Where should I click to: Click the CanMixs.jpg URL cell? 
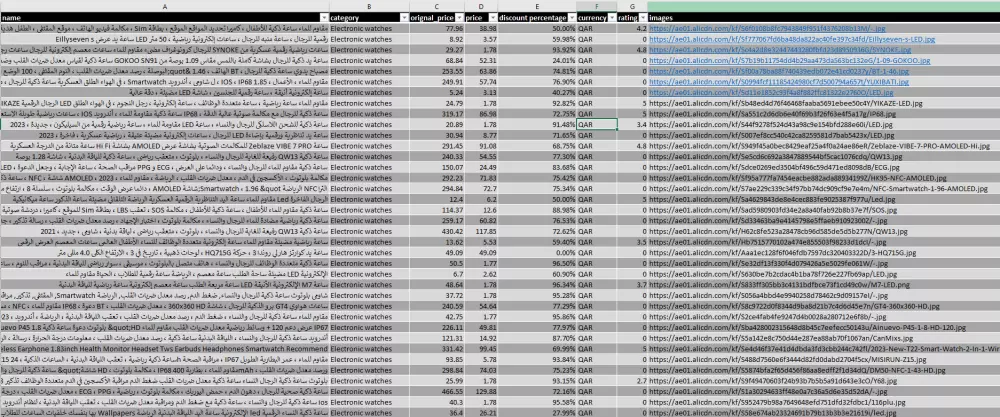[x=823, y=337]
